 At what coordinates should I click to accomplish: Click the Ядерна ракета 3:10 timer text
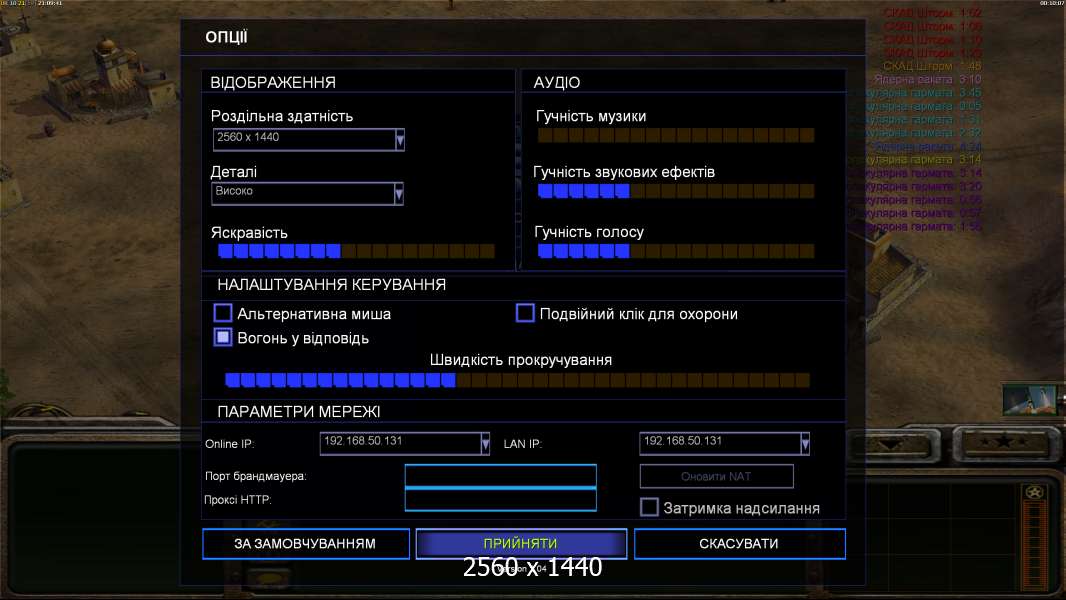coord(927,80)
